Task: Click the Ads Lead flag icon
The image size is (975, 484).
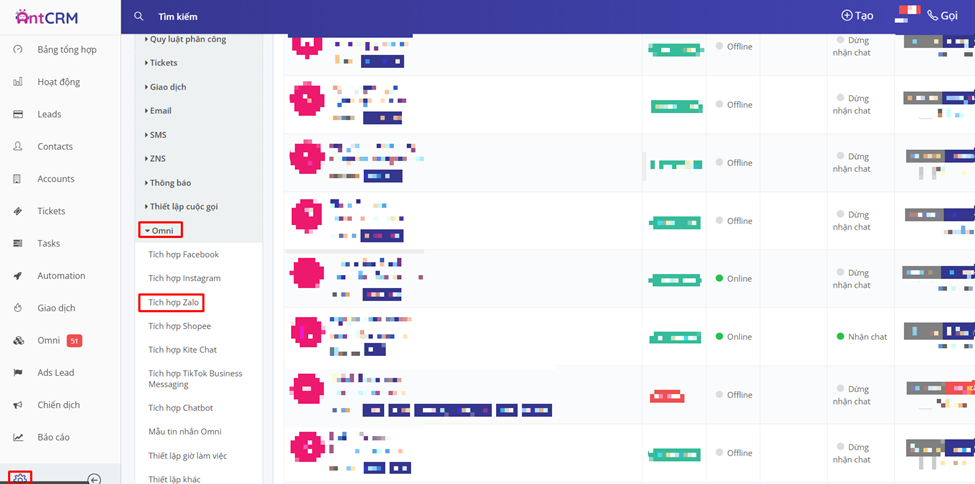Action: (x=18, y=372)
